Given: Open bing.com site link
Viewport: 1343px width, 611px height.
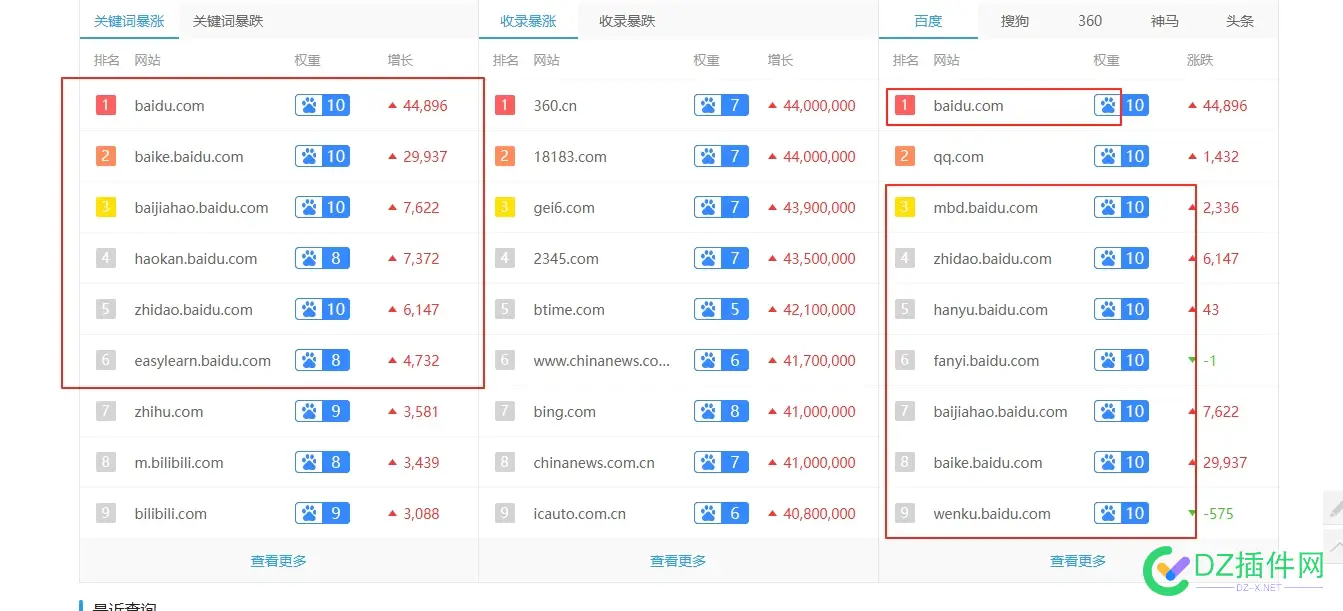Looking at the screenshot, I should [x=565, y=412].
